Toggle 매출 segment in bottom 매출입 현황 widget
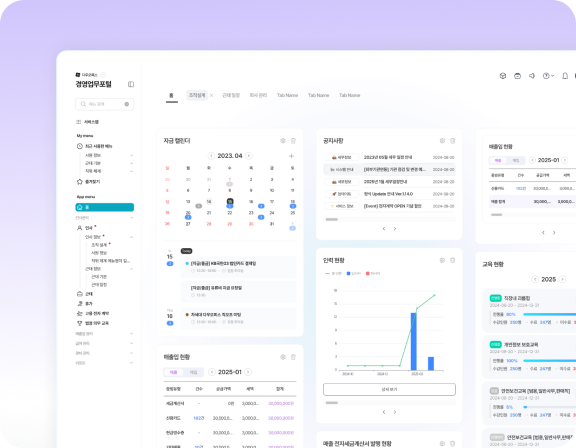 pos(173,372)
